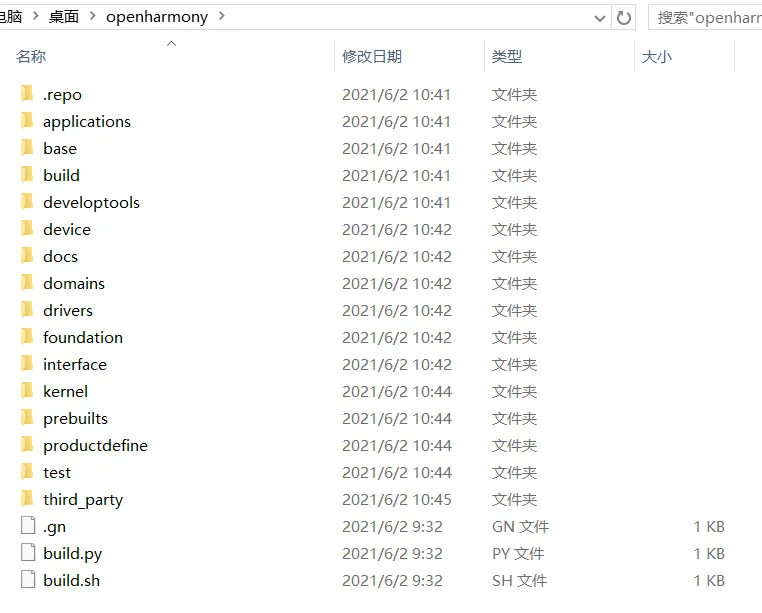Click the .gn file icon
762x613 pixels.
(x=28, y=525)
